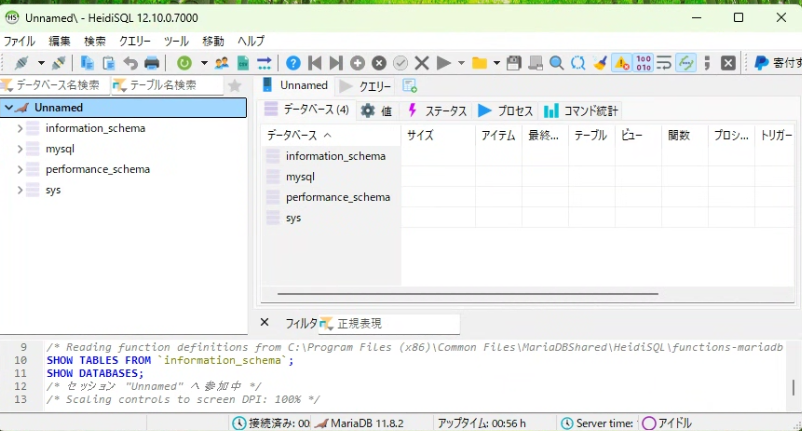
Task: Click the yellow Load SQL file folder icon
Action: pos(479,63)
